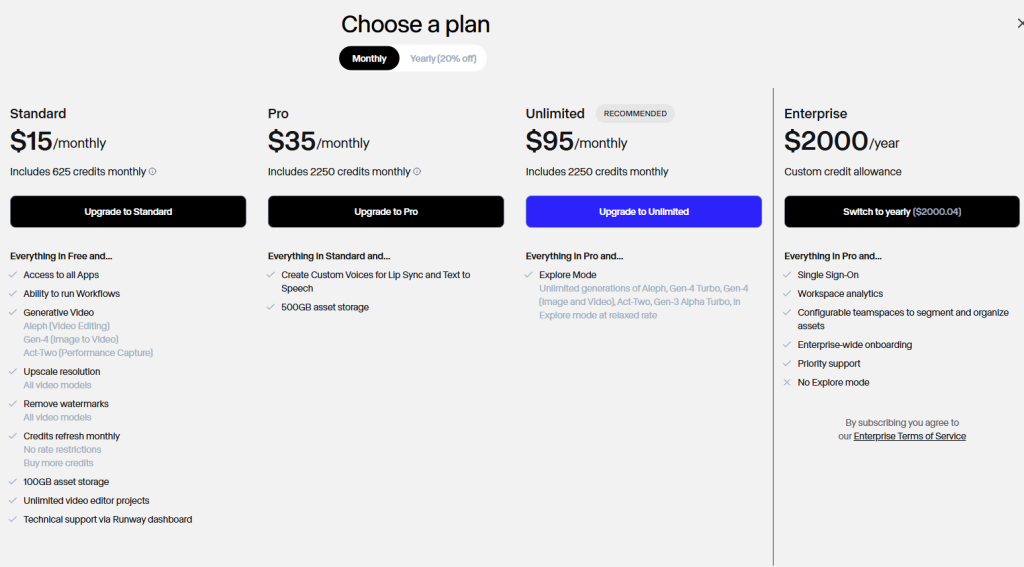Screen dimensions: 1024x567
Task: Click the X icon beside No Explore mode
Action: coord(788,382)
